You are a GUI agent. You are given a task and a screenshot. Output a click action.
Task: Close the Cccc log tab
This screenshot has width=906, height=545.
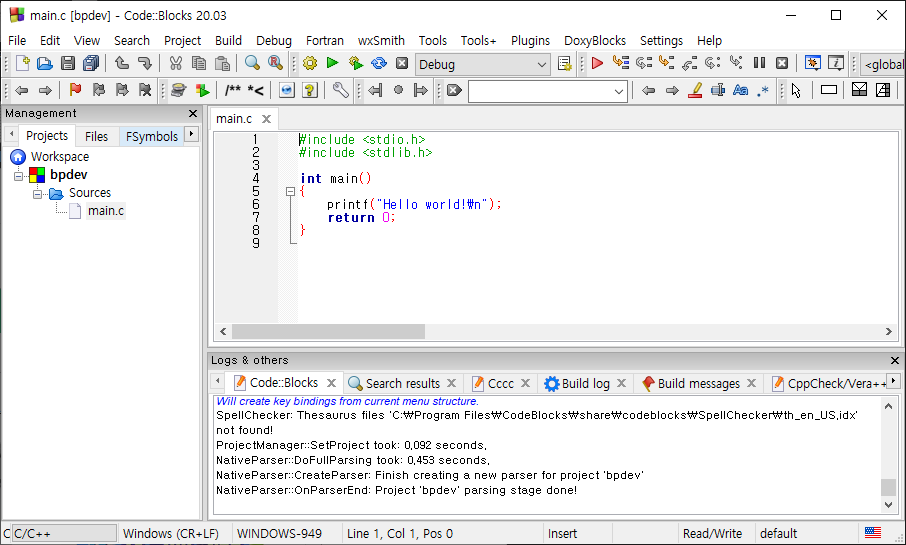pyautogui.click(x=525, y=383)
